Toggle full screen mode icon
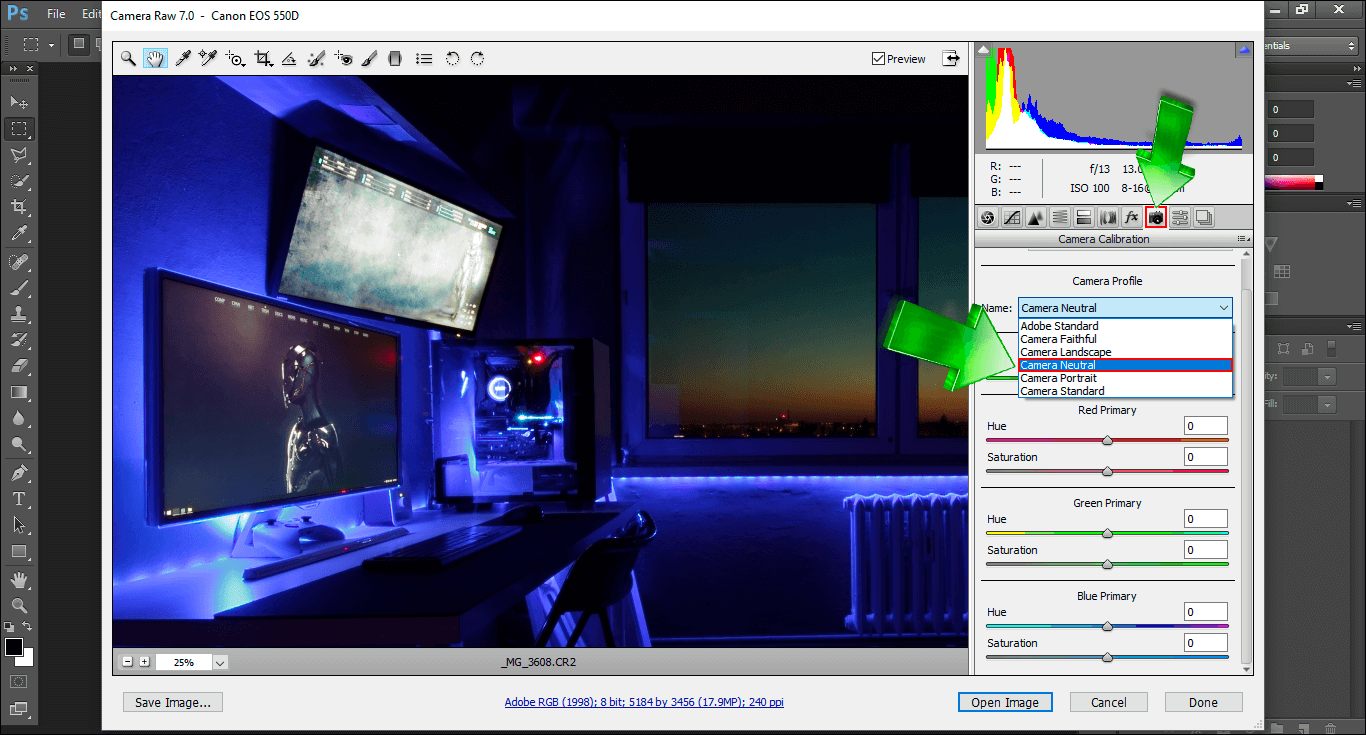Image resolution: width=1366 pixels, height=735 pixels. point(950,59)
